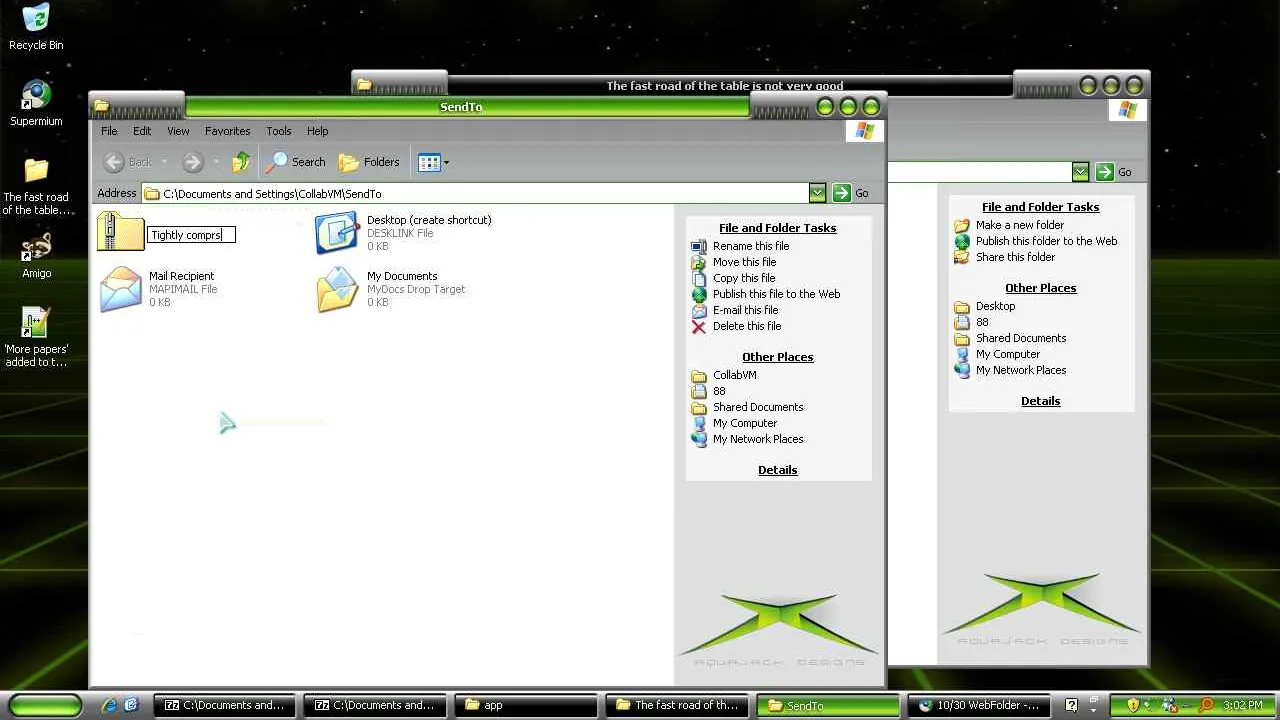Click the Forward arrow in SendTo toolbar

click(x=193, y=162)
